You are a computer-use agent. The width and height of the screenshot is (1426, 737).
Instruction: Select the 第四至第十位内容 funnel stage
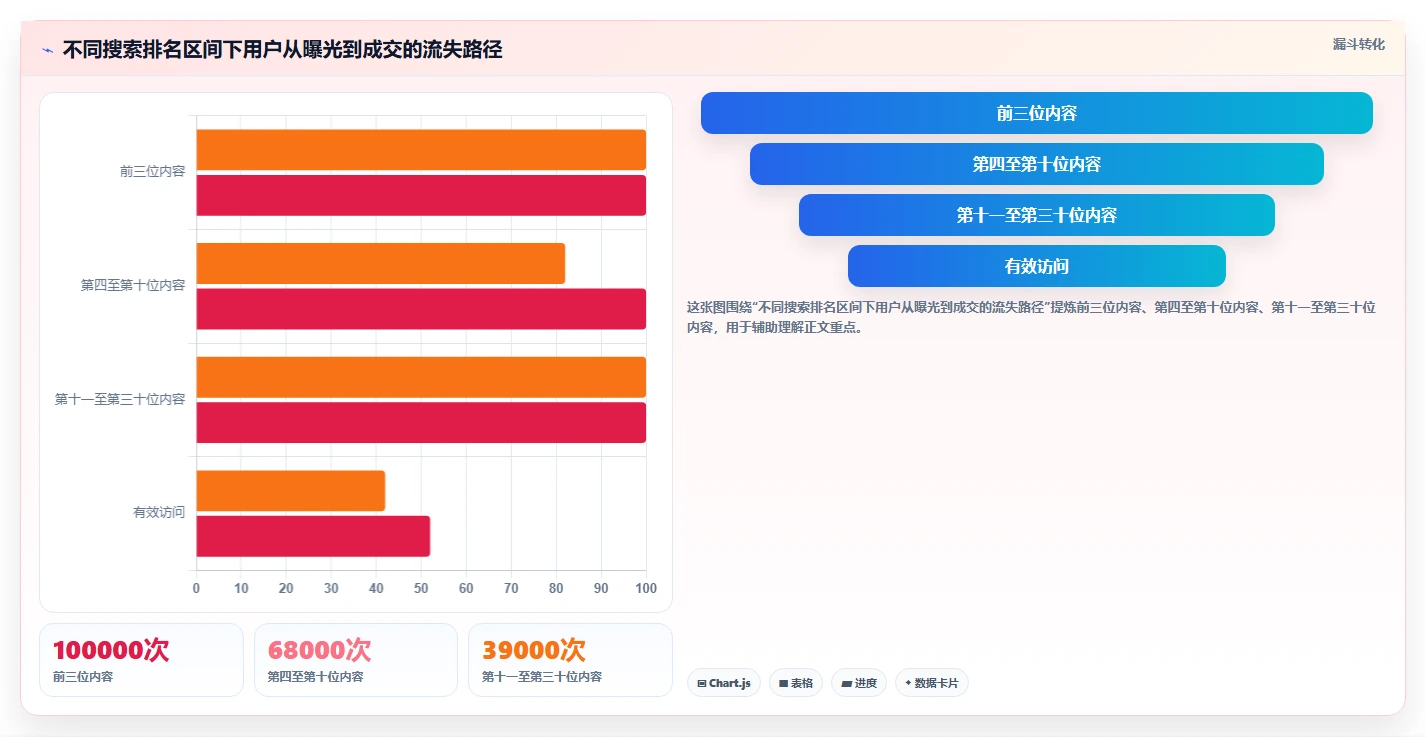tap(1037, 164)
